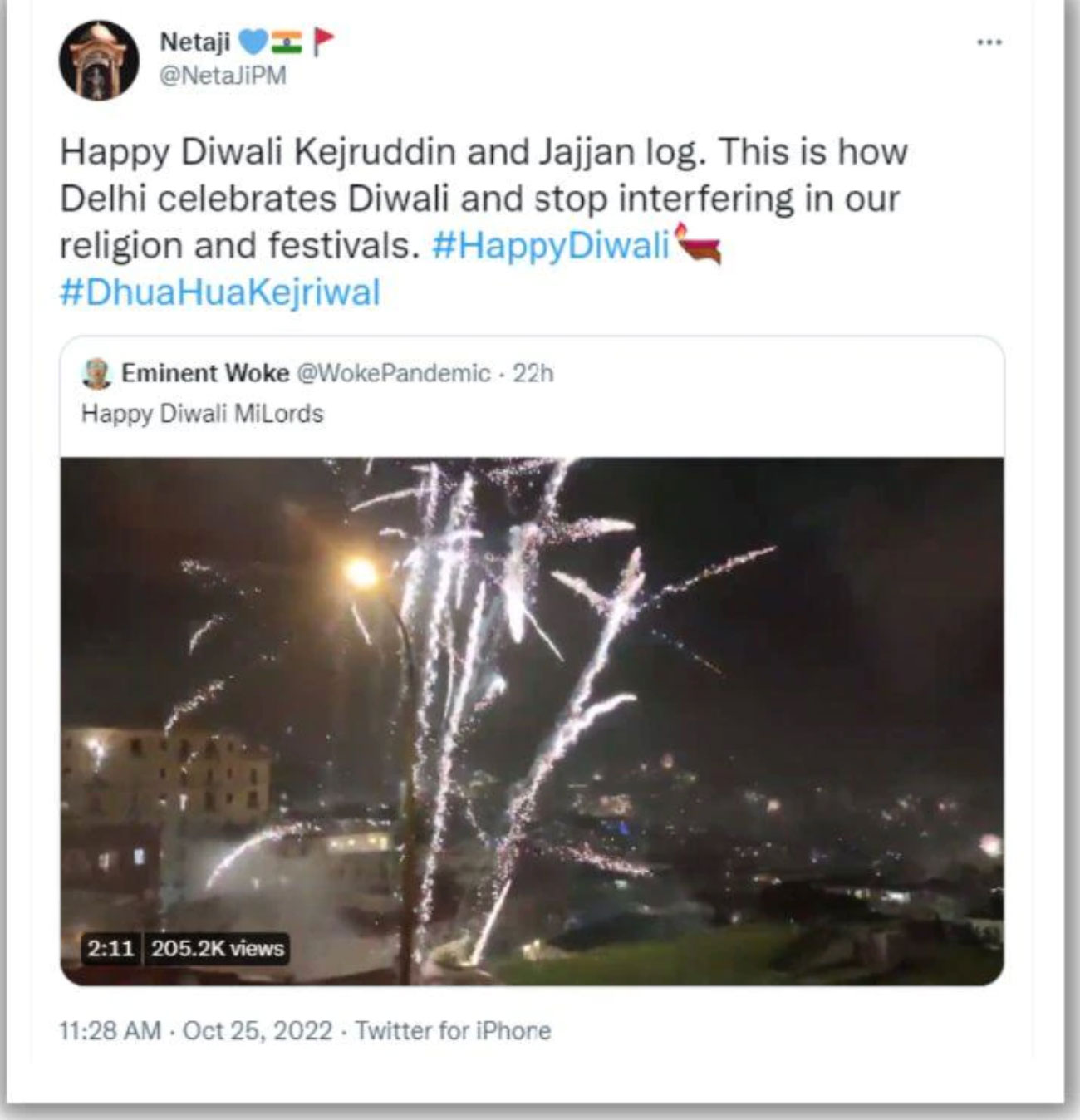Click the 2:11 video duration badge
The width and height of the screenshot is (1080, 1120).
pyautogui.click(x=110, y=949)
